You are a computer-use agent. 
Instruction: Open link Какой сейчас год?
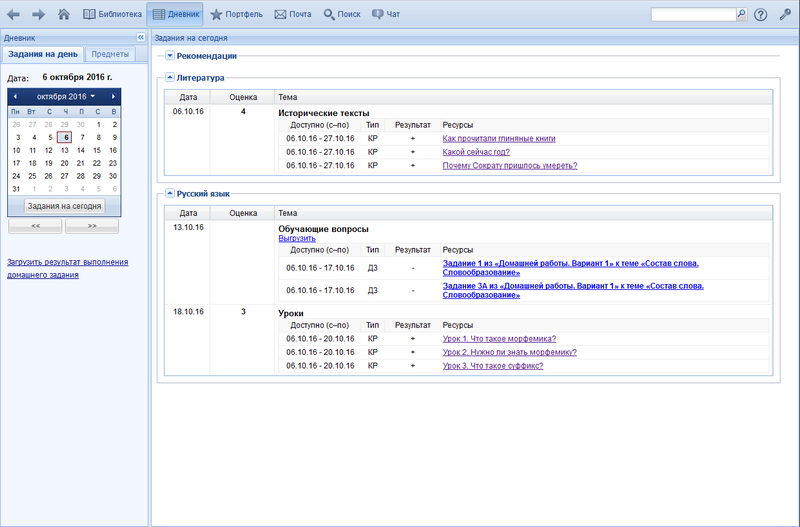(x=476, y=152)
